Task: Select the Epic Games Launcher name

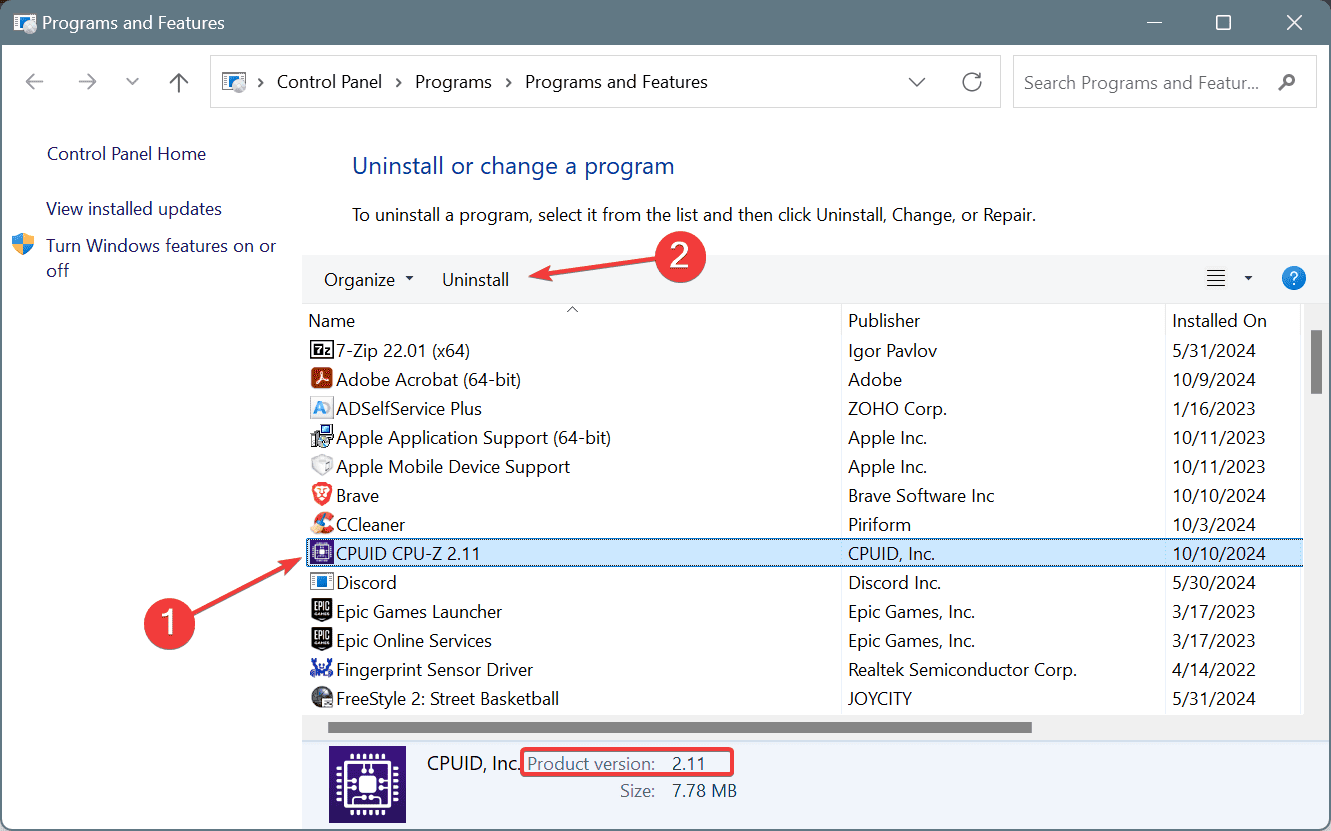Action: [x=419, y=612]
